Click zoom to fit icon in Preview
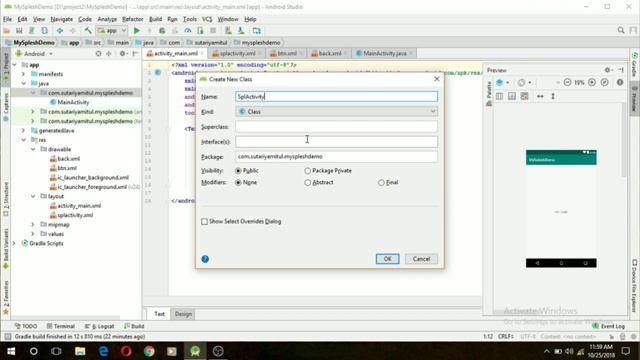Screen dimensions: 640x360 [604, 82]
